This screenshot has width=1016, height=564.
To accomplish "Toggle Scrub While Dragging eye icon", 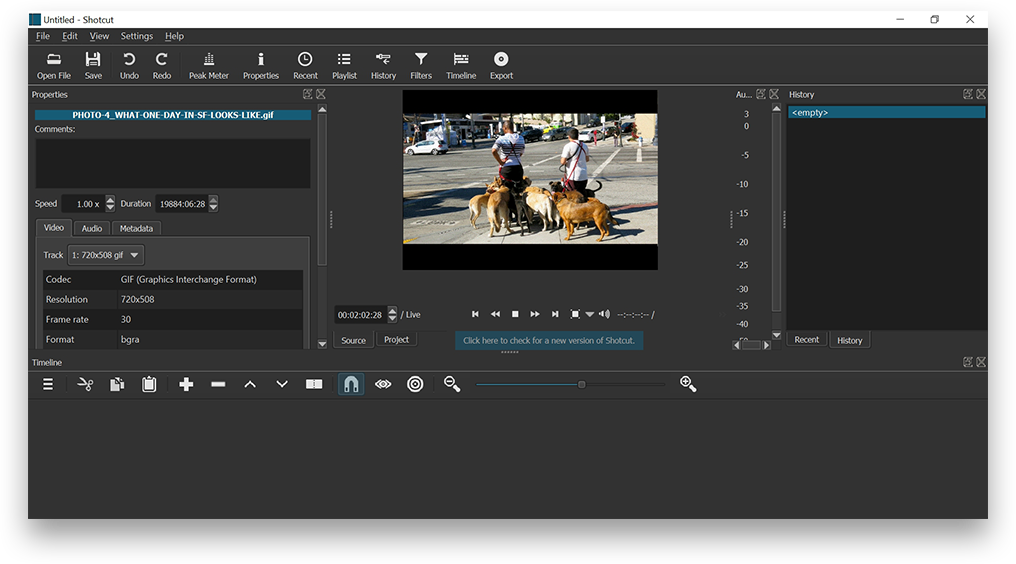I will 383,384.
